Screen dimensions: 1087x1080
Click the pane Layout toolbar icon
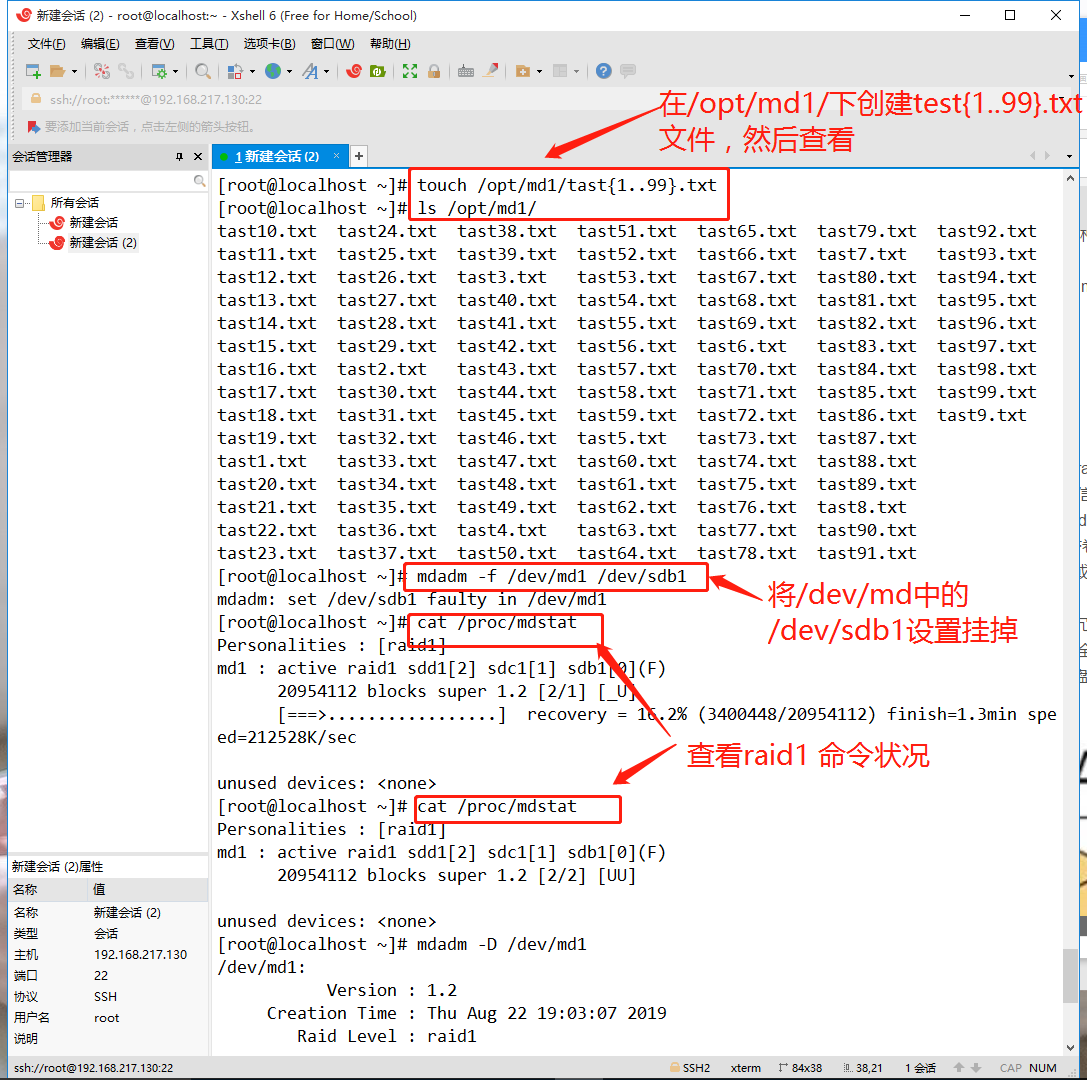560,71
